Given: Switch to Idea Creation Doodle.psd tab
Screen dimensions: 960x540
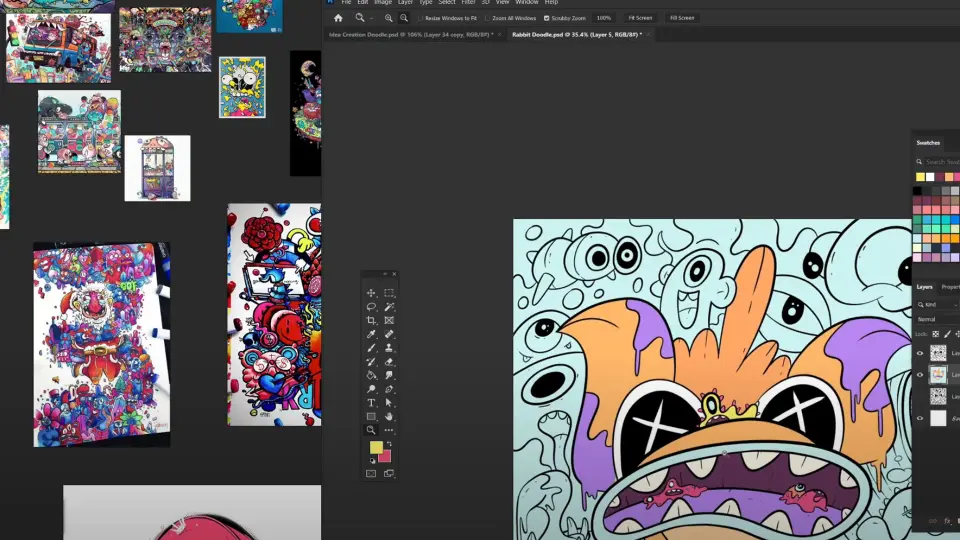Looking at the screenshot, I should (x=411, y=35).
